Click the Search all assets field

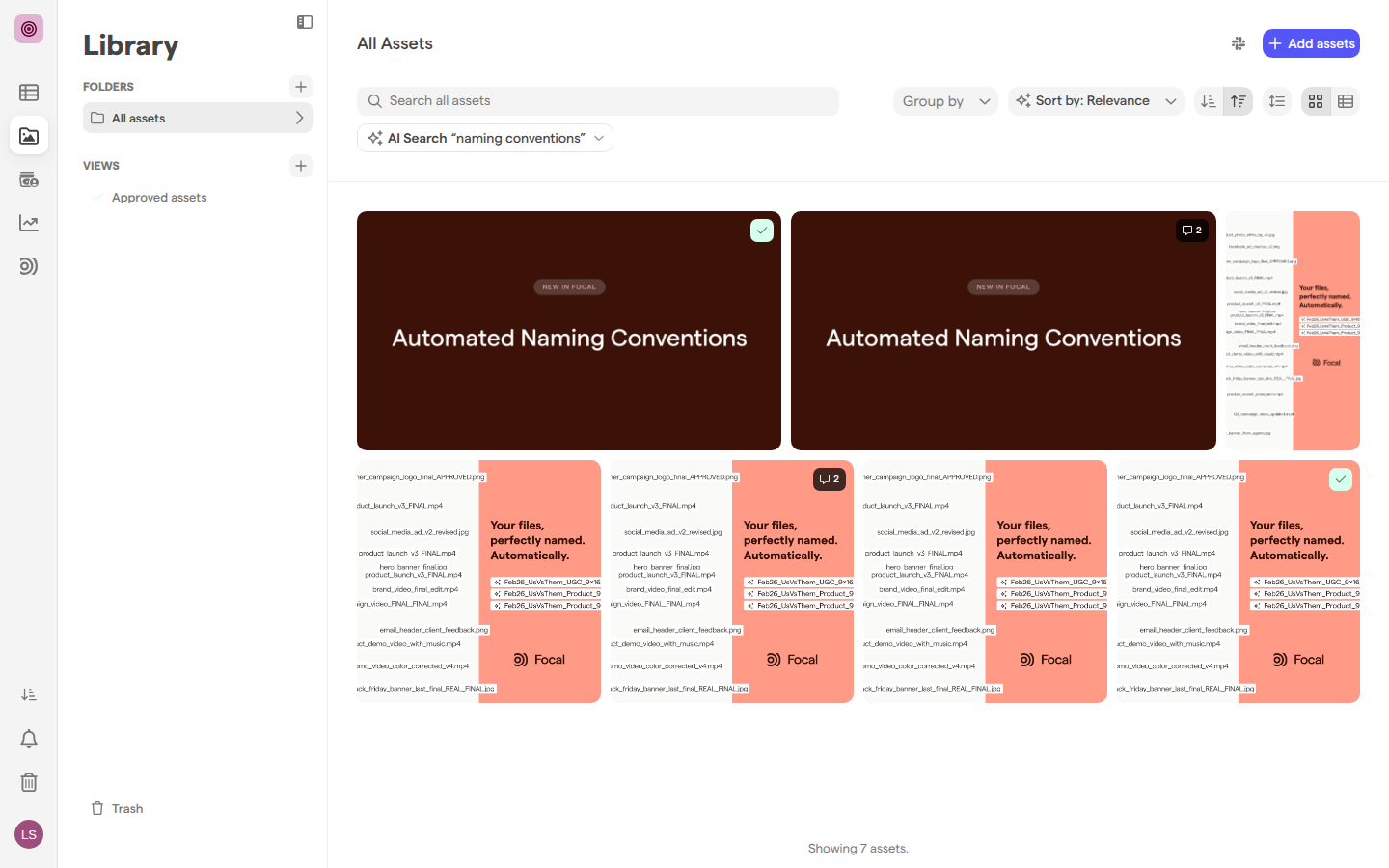(598, 101)
